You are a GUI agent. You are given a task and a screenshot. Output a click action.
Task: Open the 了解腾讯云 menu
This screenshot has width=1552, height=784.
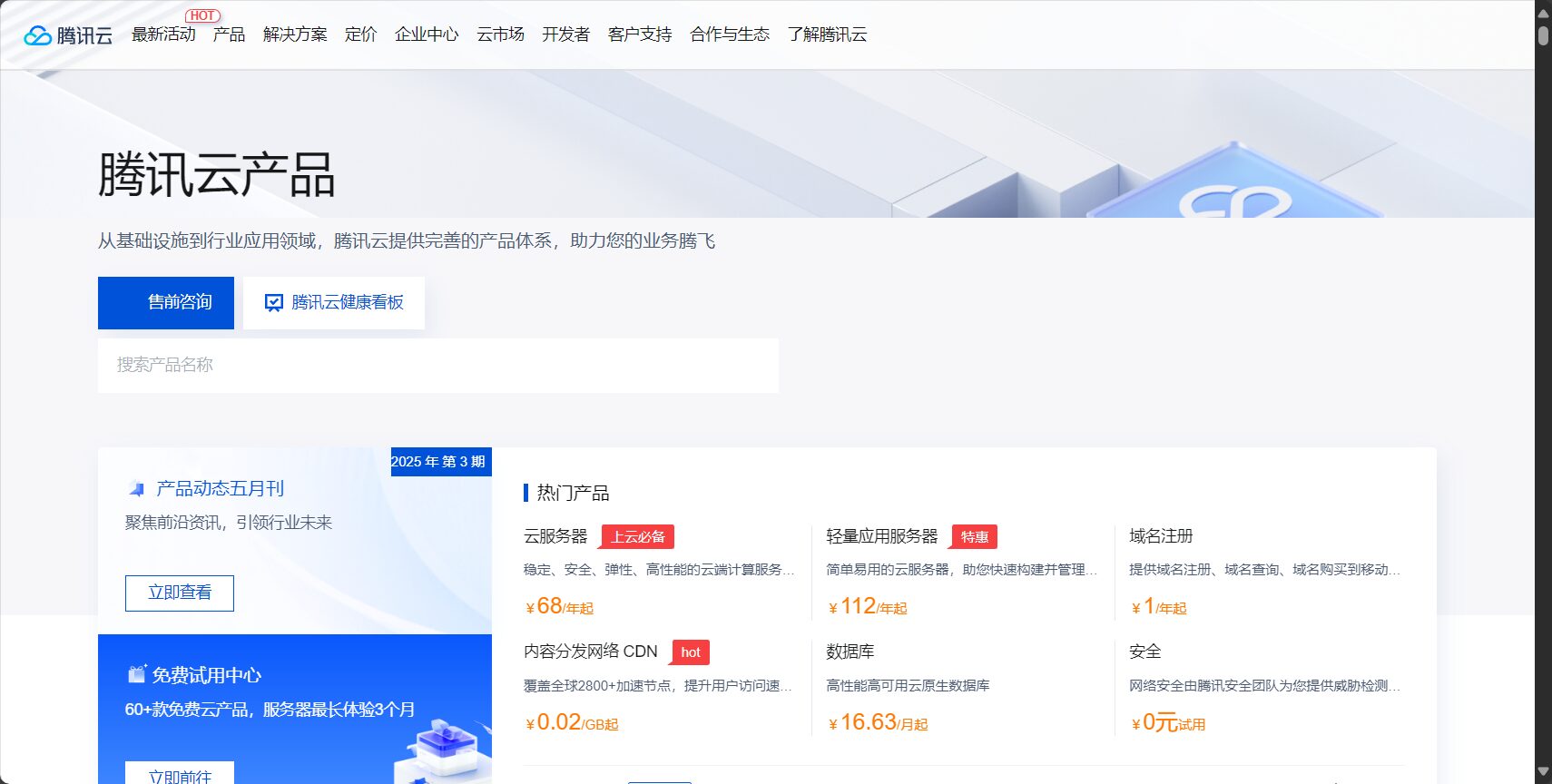827,34
